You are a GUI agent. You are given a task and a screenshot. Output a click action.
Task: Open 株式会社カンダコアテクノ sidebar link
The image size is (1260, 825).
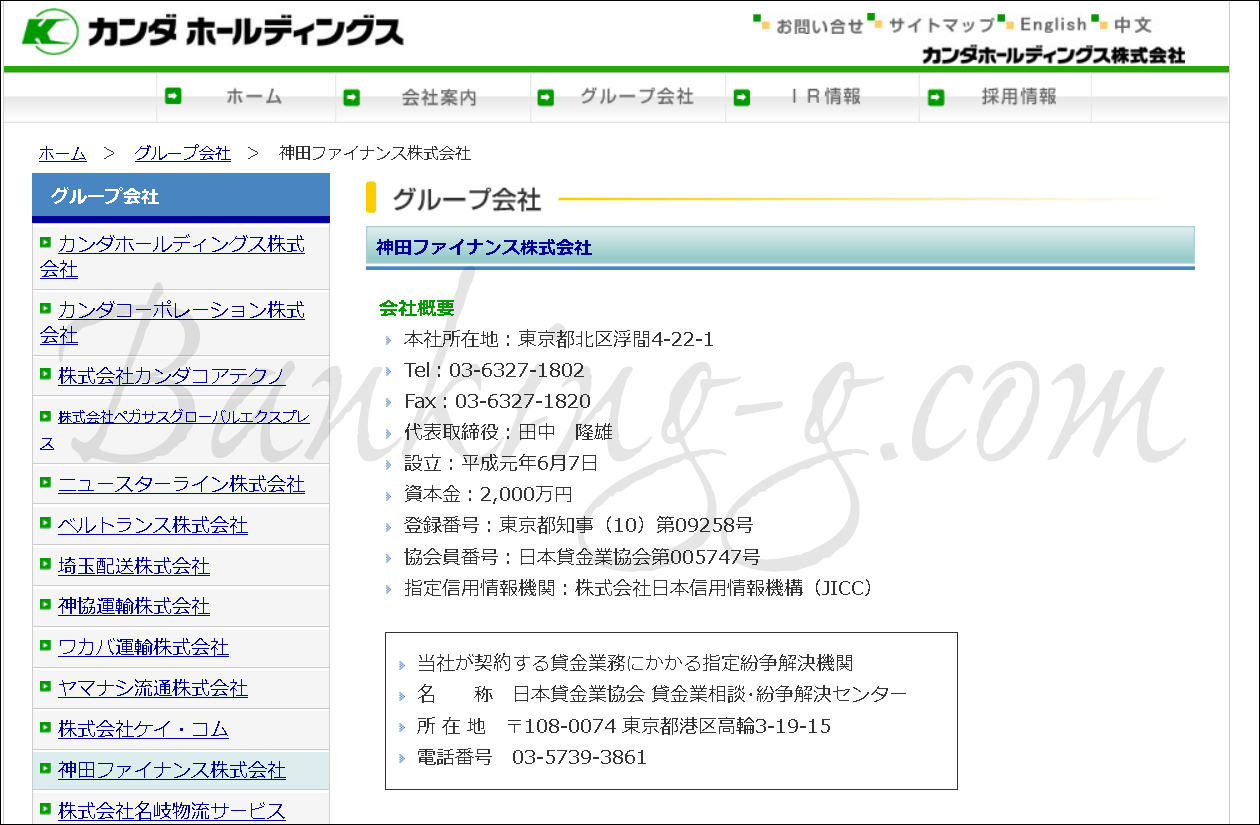(171, 376)
